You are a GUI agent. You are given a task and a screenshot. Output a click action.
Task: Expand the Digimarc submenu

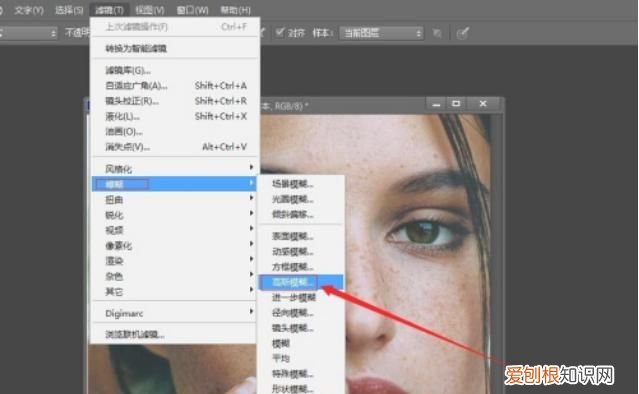[x=175, y=313]
